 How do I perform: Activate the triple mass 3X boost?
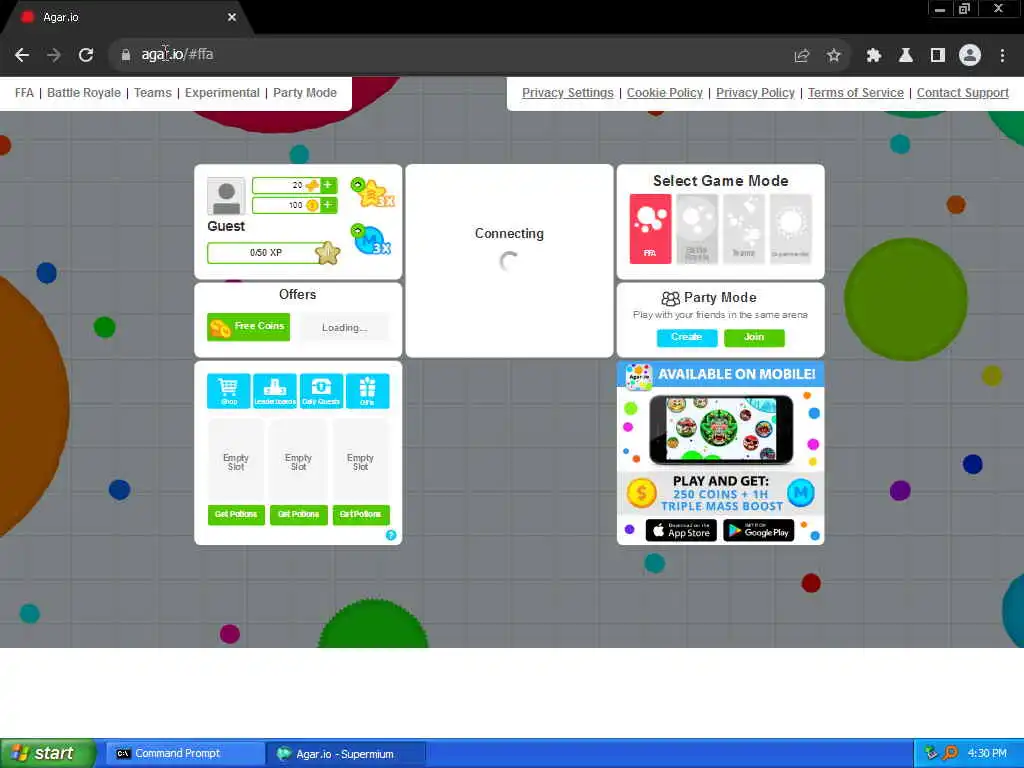(371, 240)
